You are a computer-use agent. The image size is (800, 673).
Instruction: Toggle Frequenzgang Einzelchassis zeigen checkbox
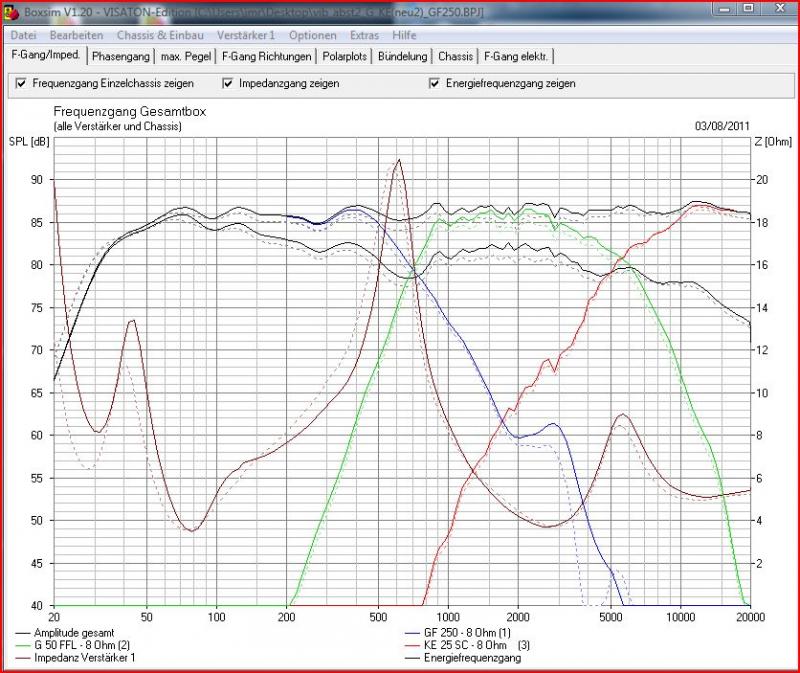21,83
